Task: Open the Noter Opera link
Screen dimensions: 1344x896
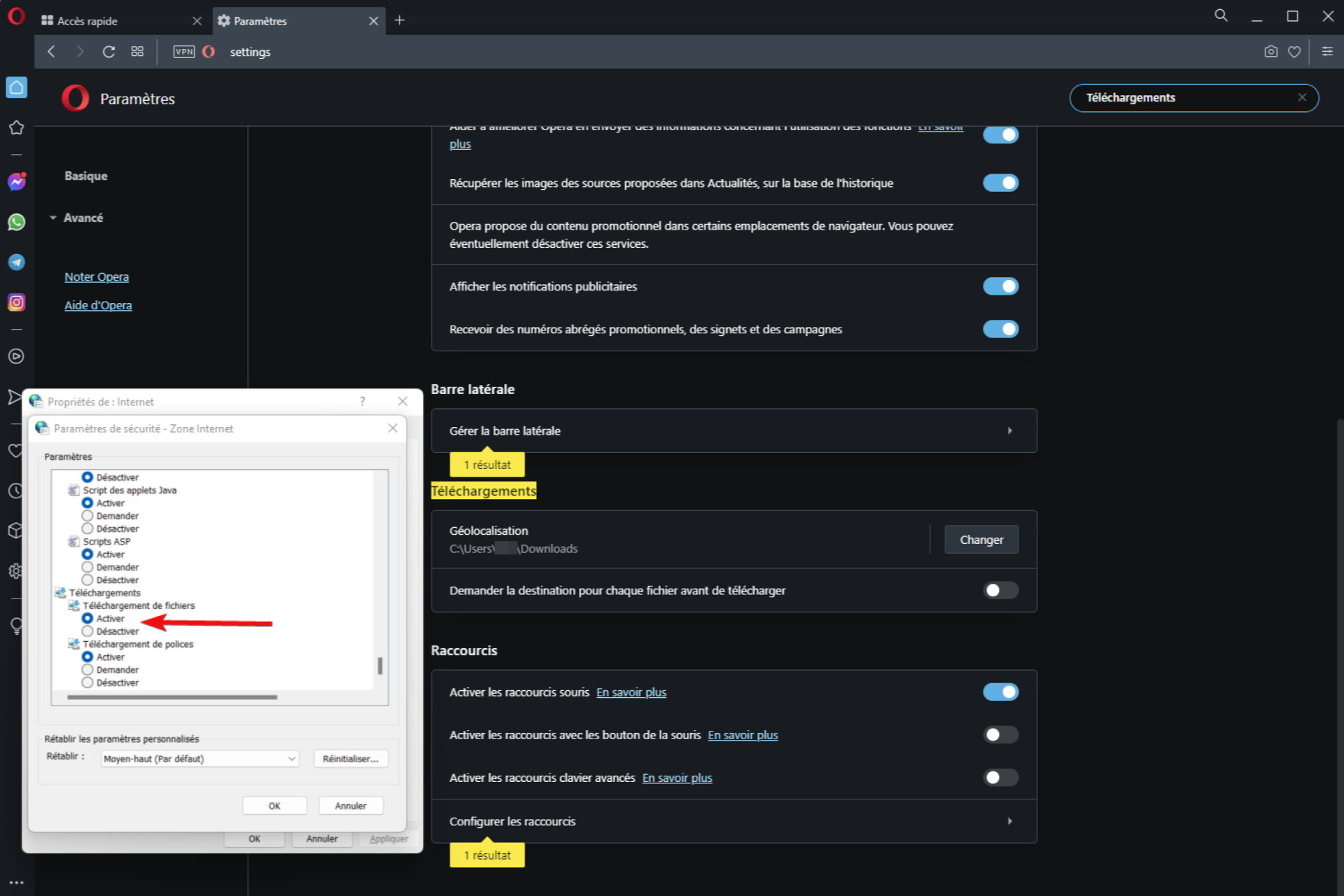Action: [x=97, y=276]
